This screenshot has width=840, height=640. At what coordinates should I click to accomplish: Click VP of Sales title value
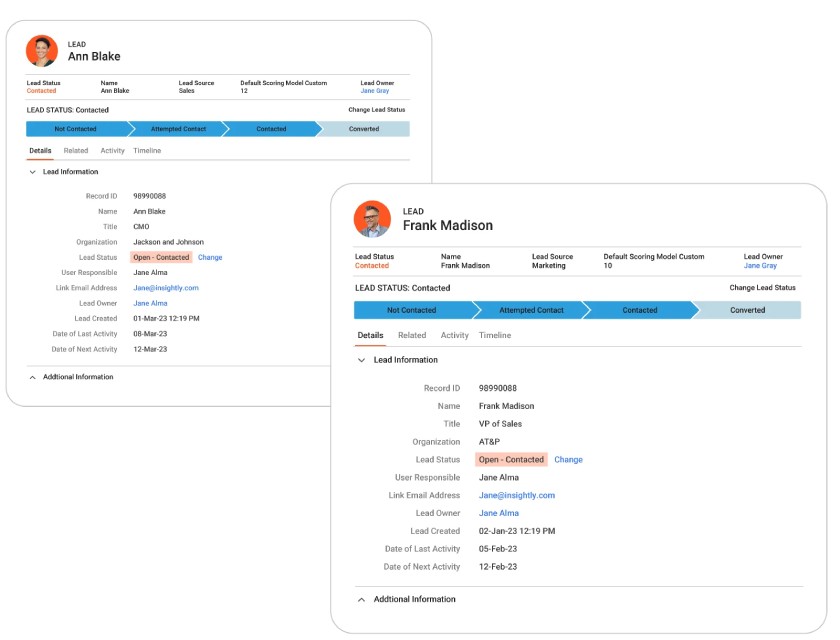(500, 424)
